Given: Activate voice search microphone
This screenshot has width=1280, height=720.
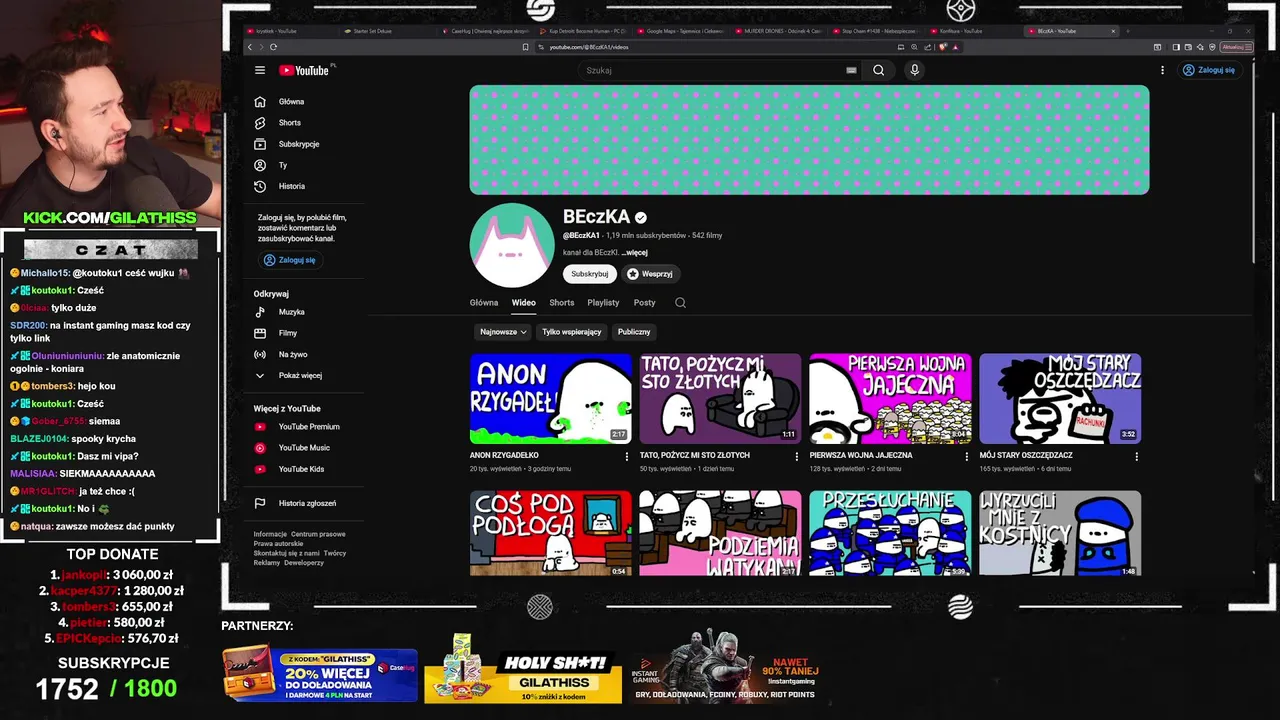Looking at the screenshot, I should 914,70.
